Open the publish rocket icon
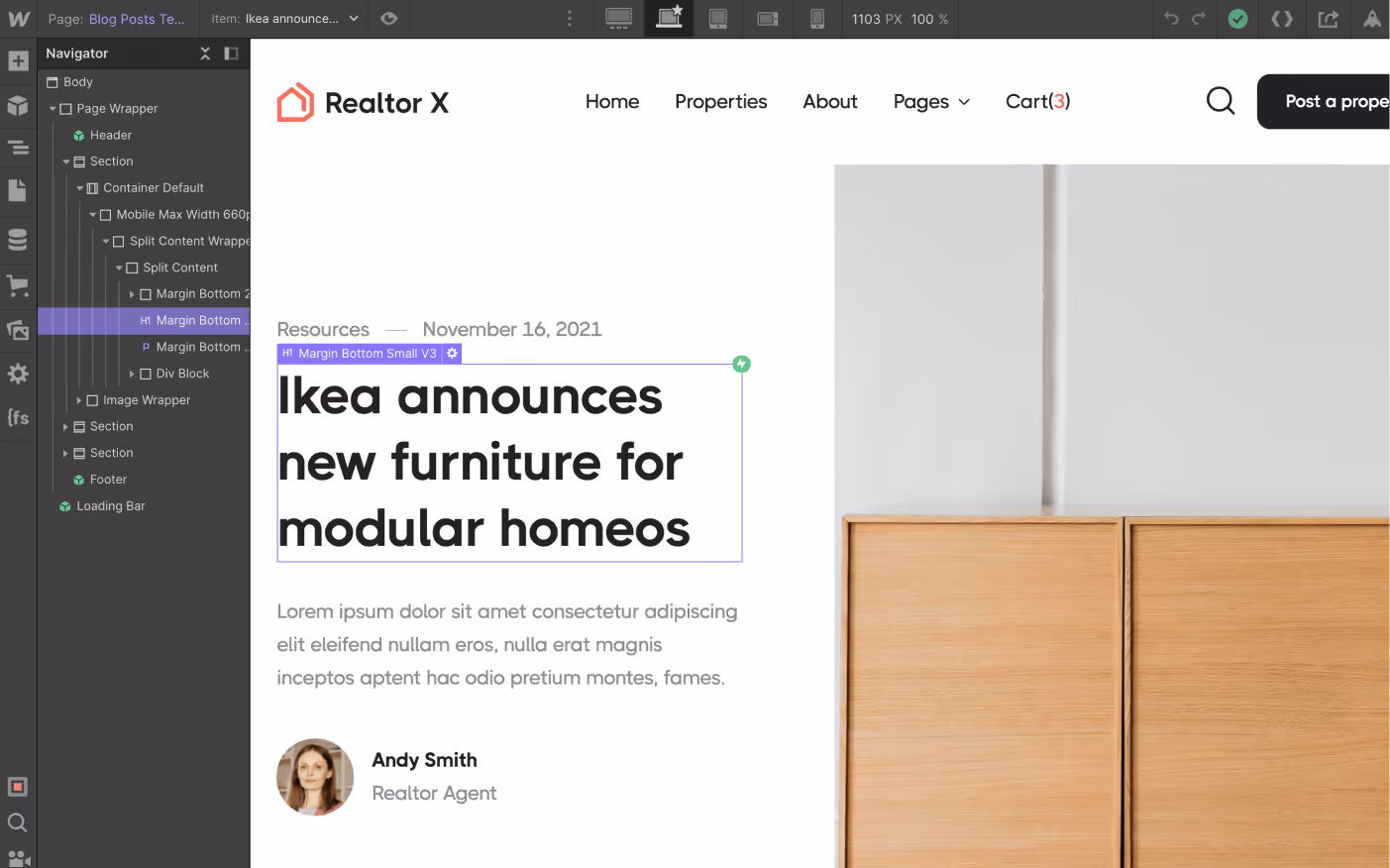The height and width of the screenshot is (868, 1390). coord(1372,19)
